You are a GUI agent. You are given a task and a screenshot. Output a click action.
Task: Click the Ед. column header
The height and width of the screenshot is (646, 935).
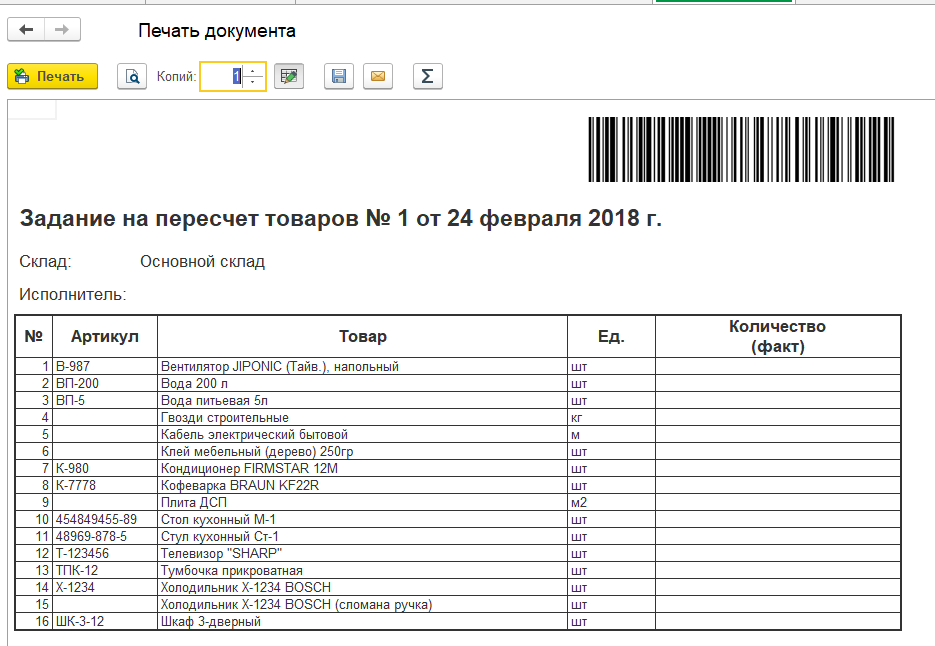(x=611, y=336)
